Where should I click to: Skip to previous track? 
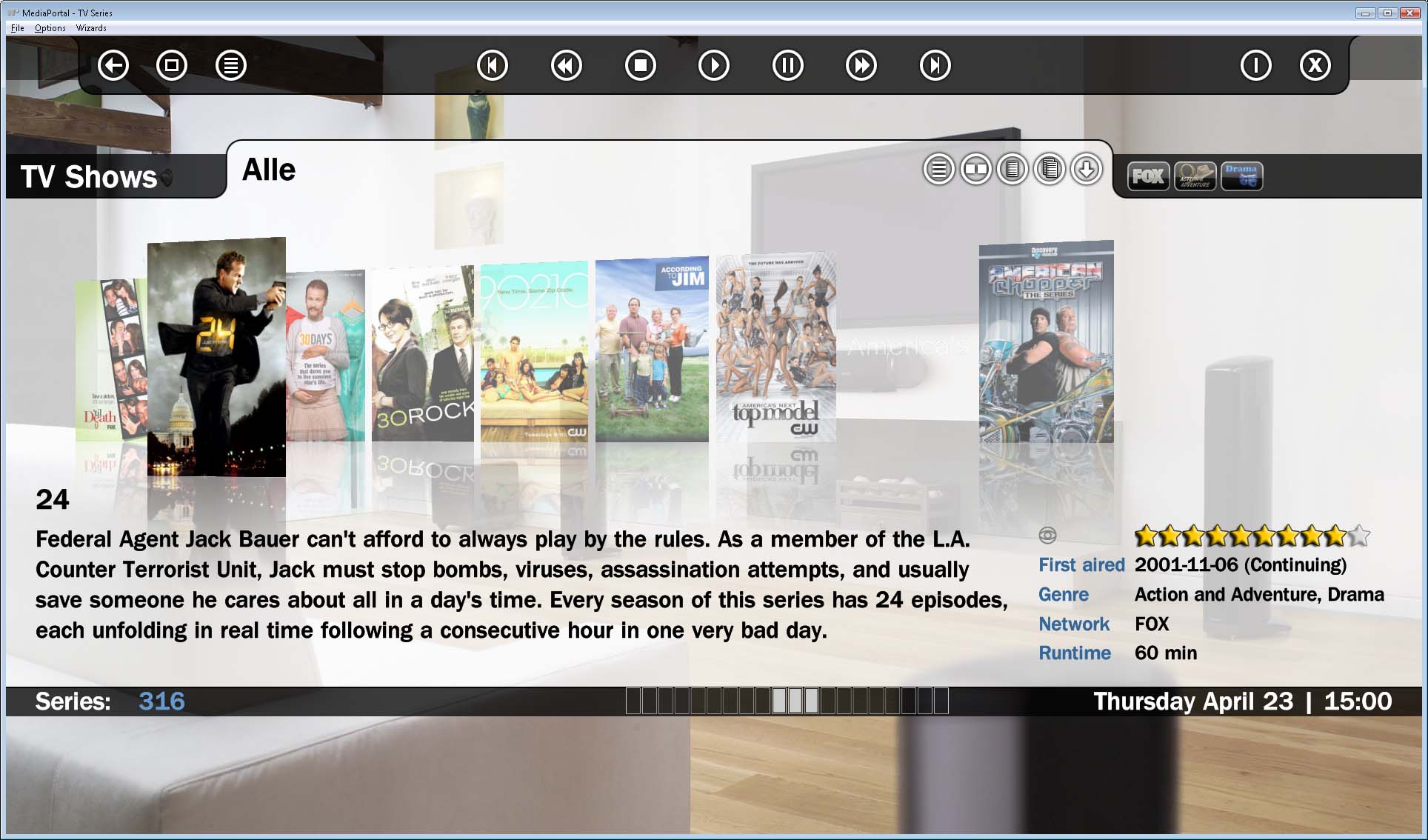click(x=493, y=65)
